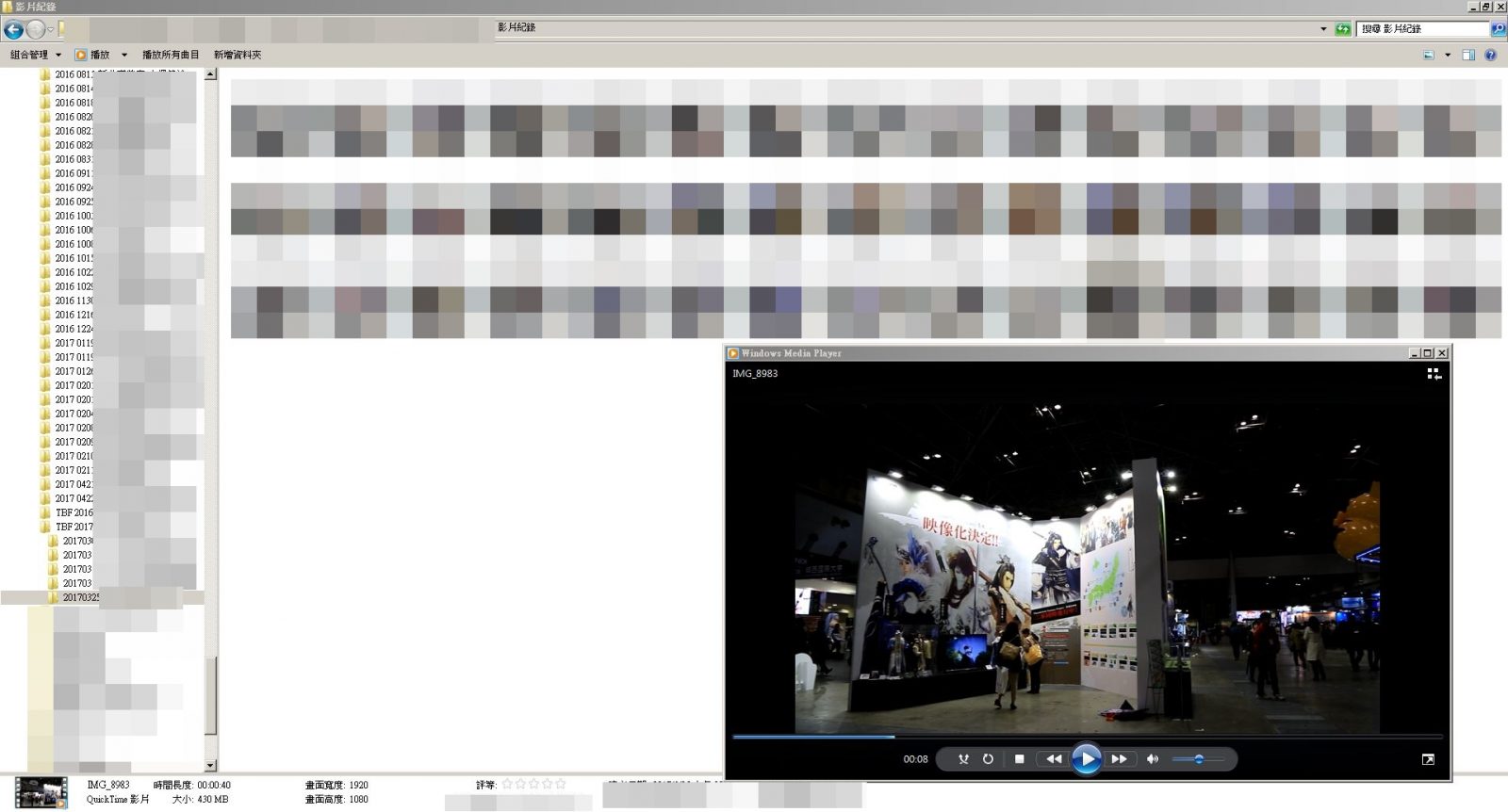Toggle shuffle in Windows Media Player
Screen dimensions: 1508x812
[963, 758]
